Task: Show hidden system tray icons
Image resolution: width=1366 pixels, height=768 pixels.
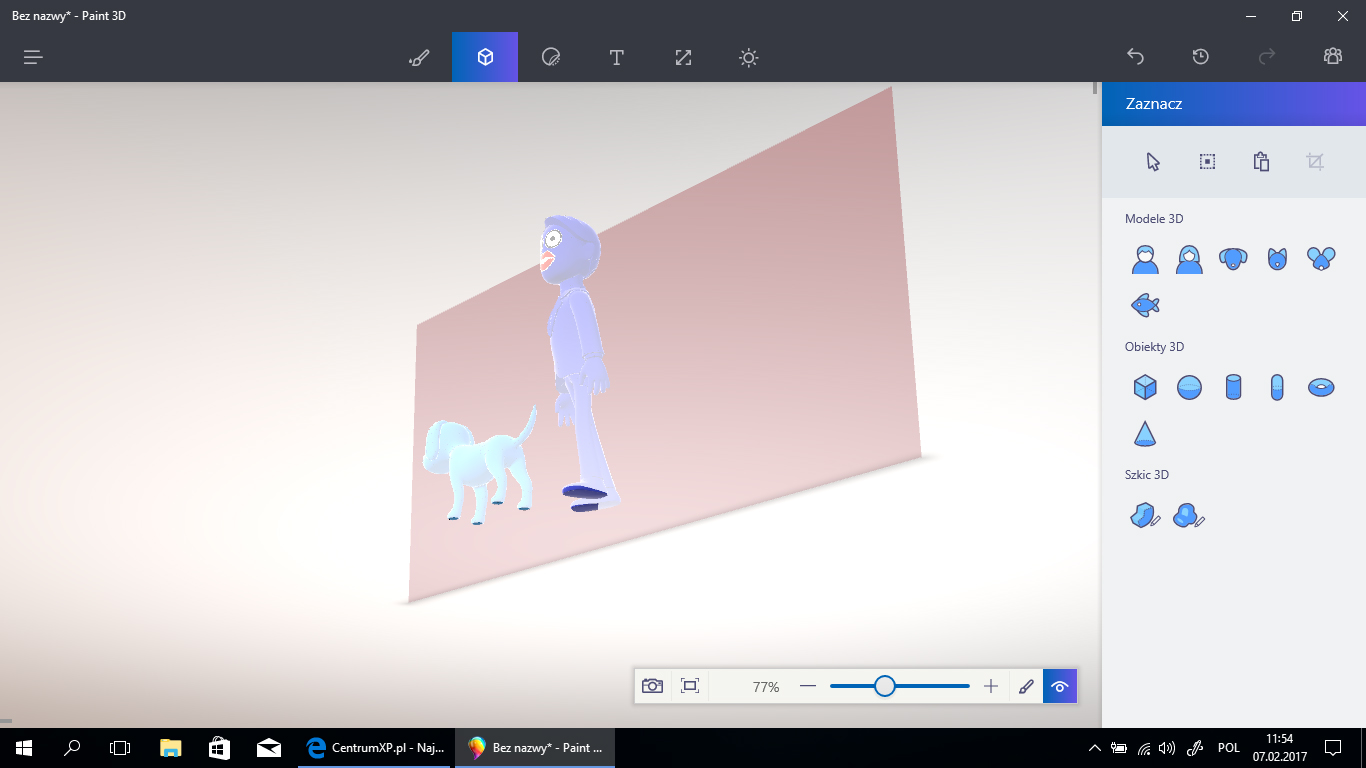Action: 1095,747
